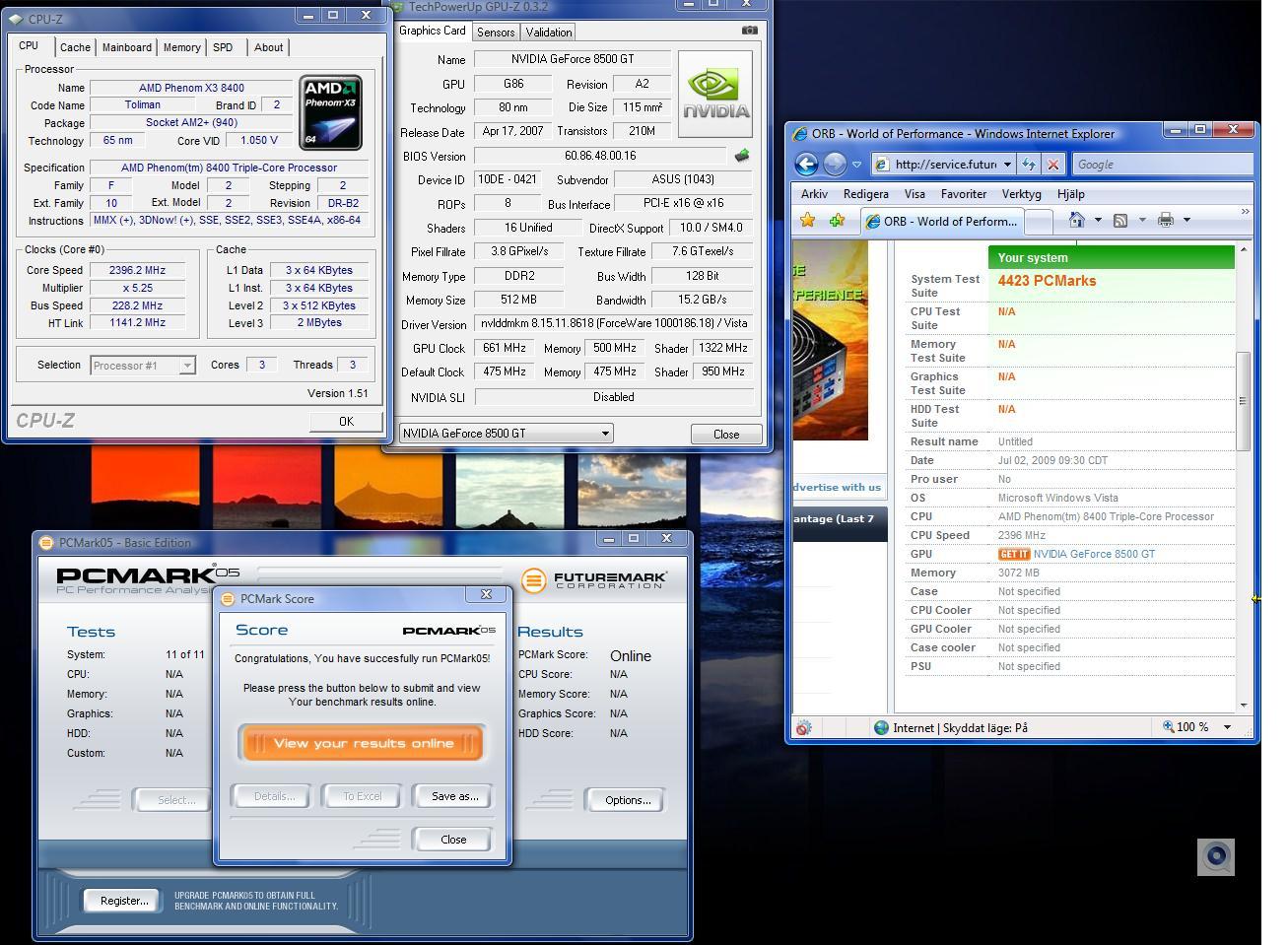This screenshot has height=945, width=1288.
Task: Click View your results online button
Action: coord(362,743)
